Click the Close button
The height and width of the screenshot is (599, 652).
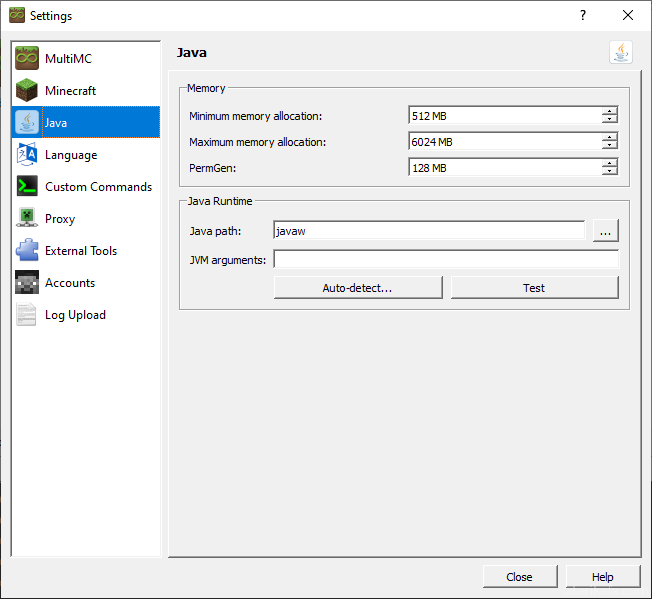click(x=520, y=577)
